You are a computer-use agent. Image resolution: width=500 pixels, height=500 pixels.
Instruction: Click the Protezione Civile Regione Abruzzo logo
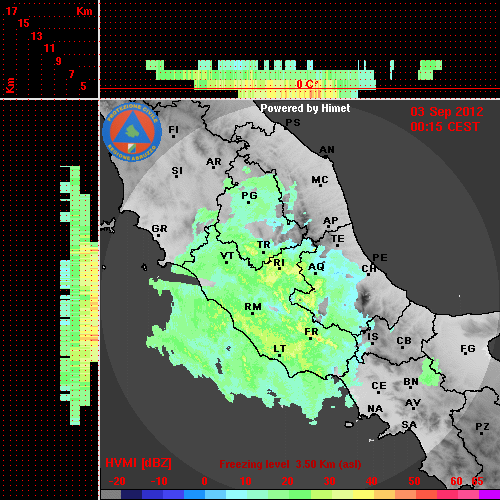[132, 132]
